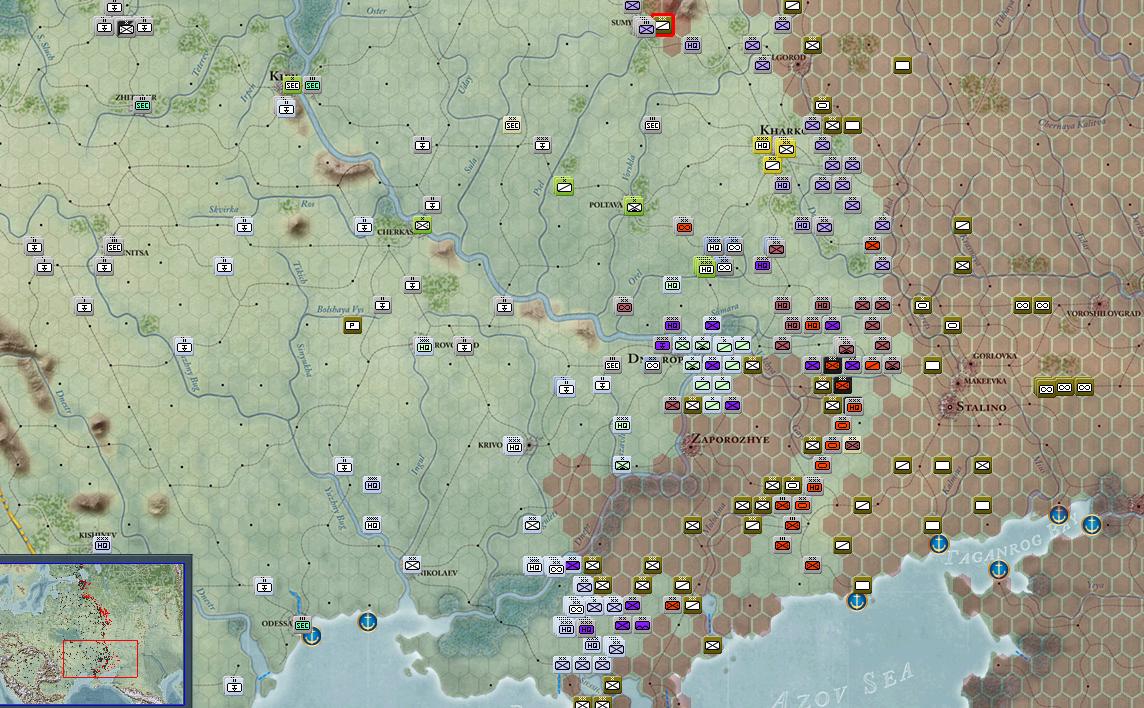The width and height of the screenshot is (1144, 708).
Task: Select the infantry counter at Nikolaev
Action: pos(412,564)
